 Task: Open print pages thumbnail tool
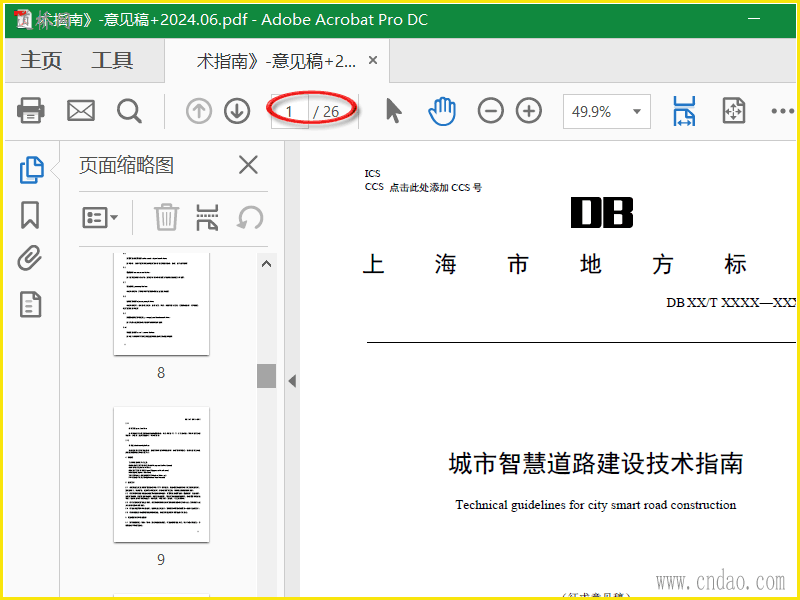207,217
